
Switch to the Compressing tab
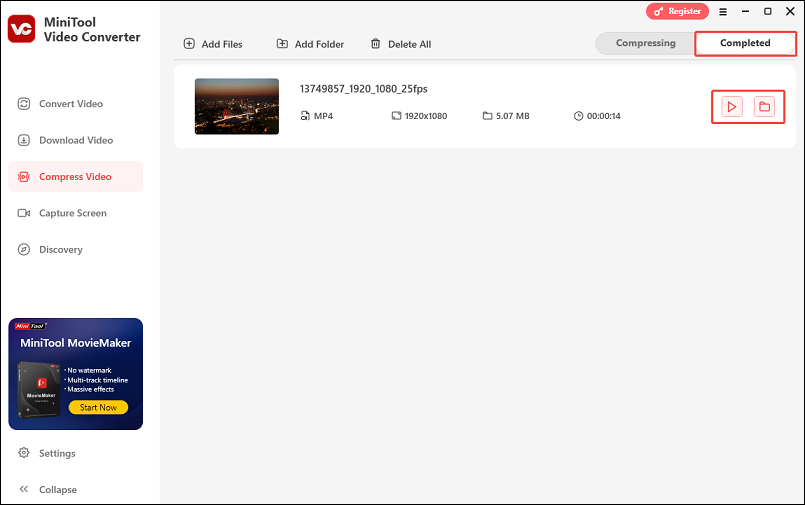click(x=645, y=43)
